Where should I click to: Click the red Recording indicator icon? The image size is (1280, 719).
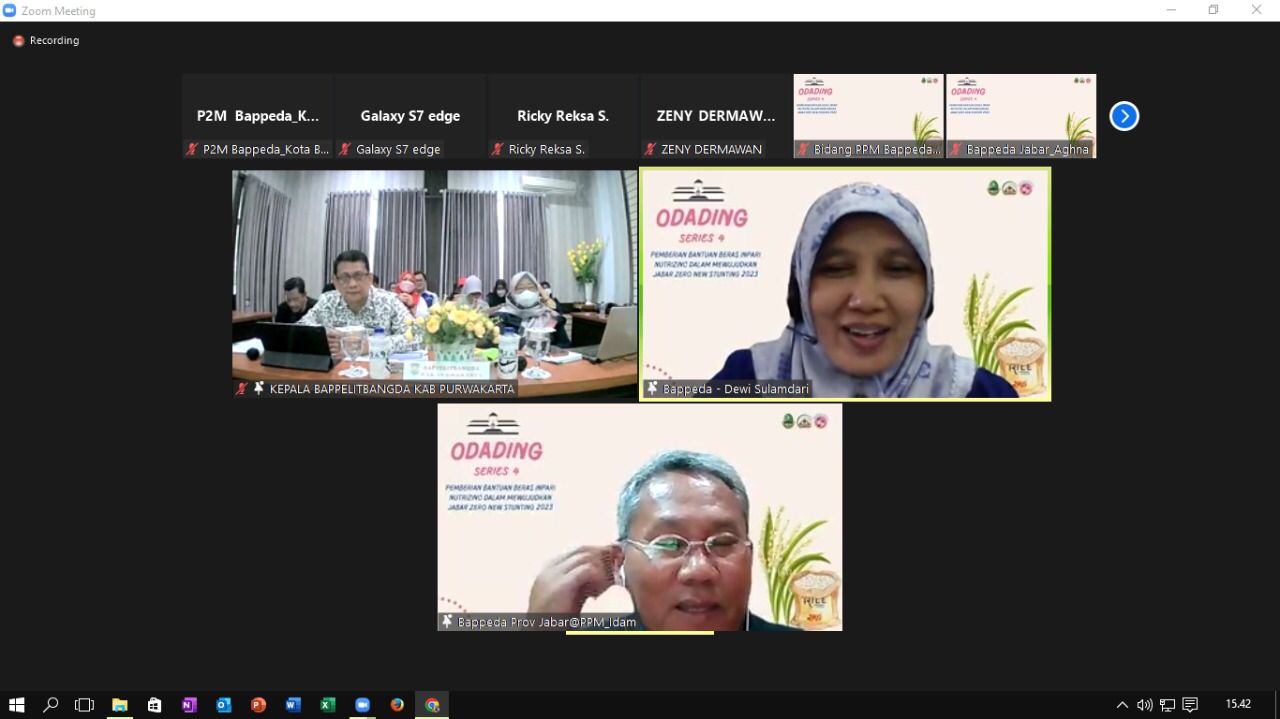coord(18,41)
